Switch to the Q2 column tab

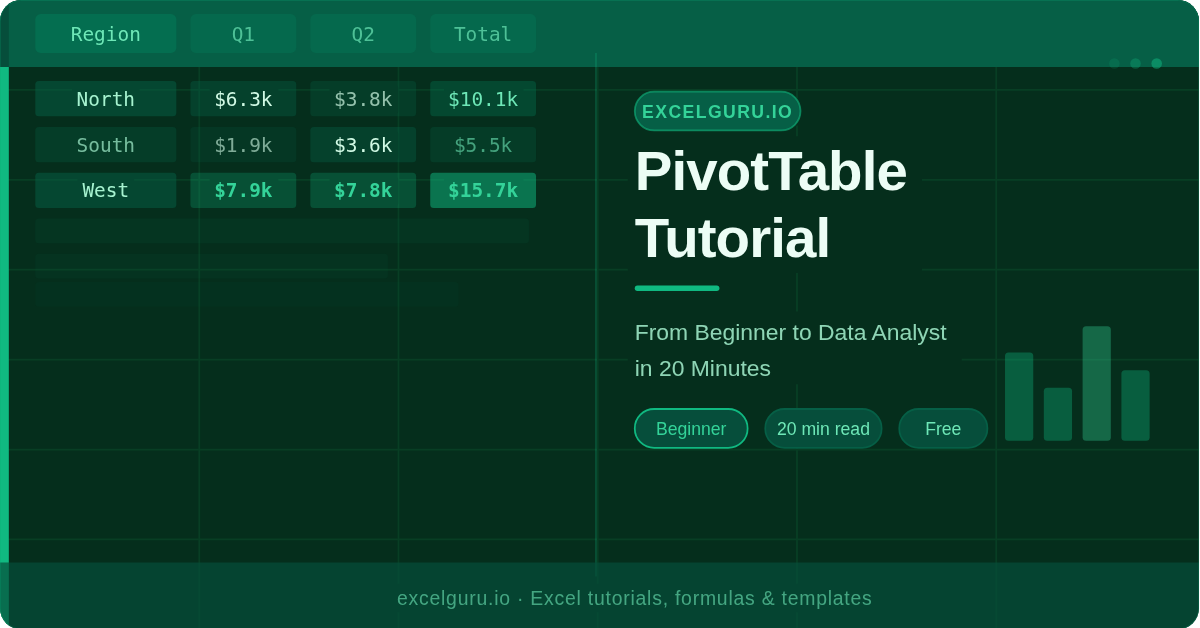pos(363,33)
